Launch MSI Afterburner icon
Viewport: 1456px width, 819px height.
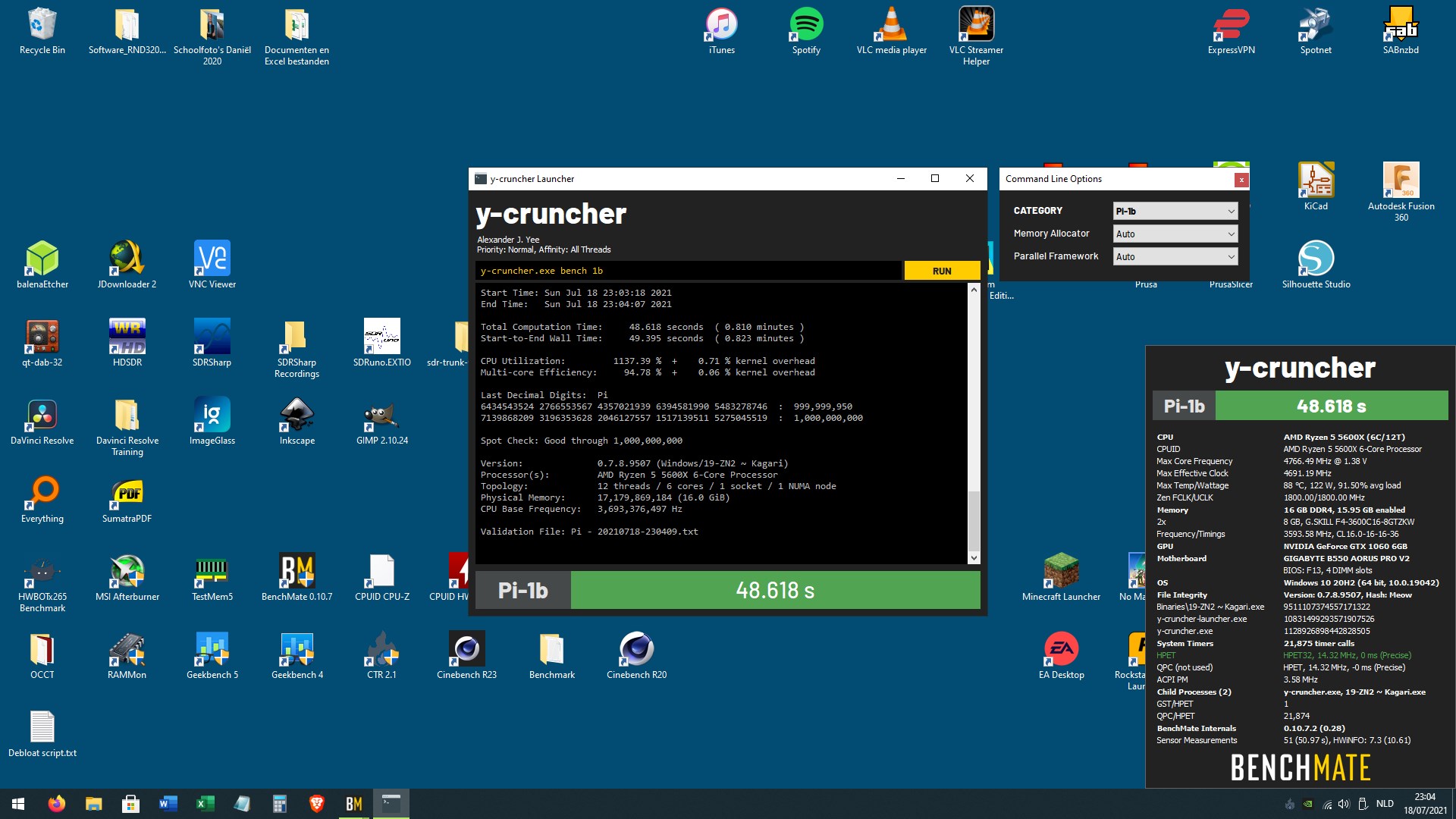click(127, 578)
